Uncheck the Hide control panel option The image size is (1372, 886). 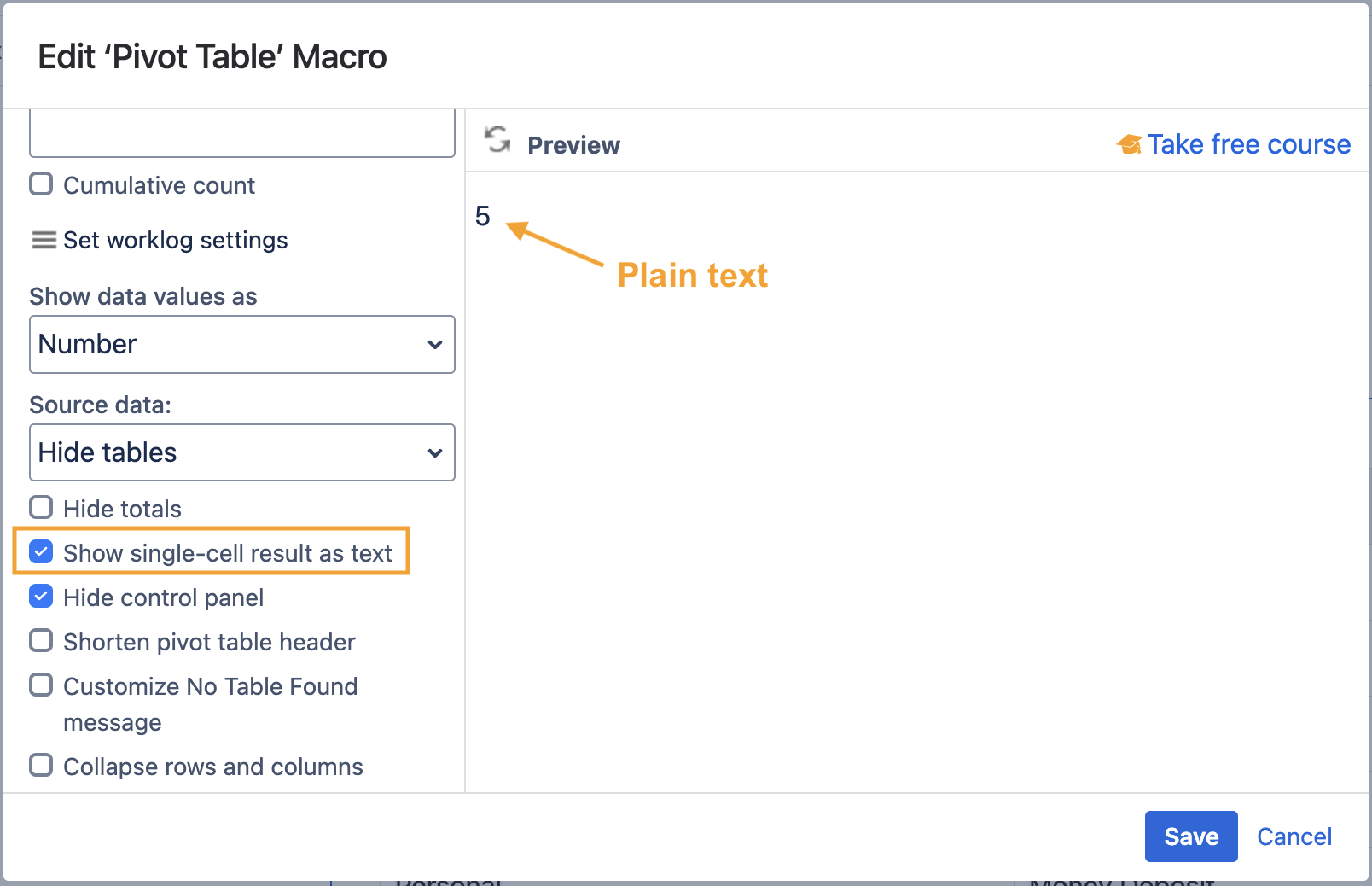click(x=41, y=597)
